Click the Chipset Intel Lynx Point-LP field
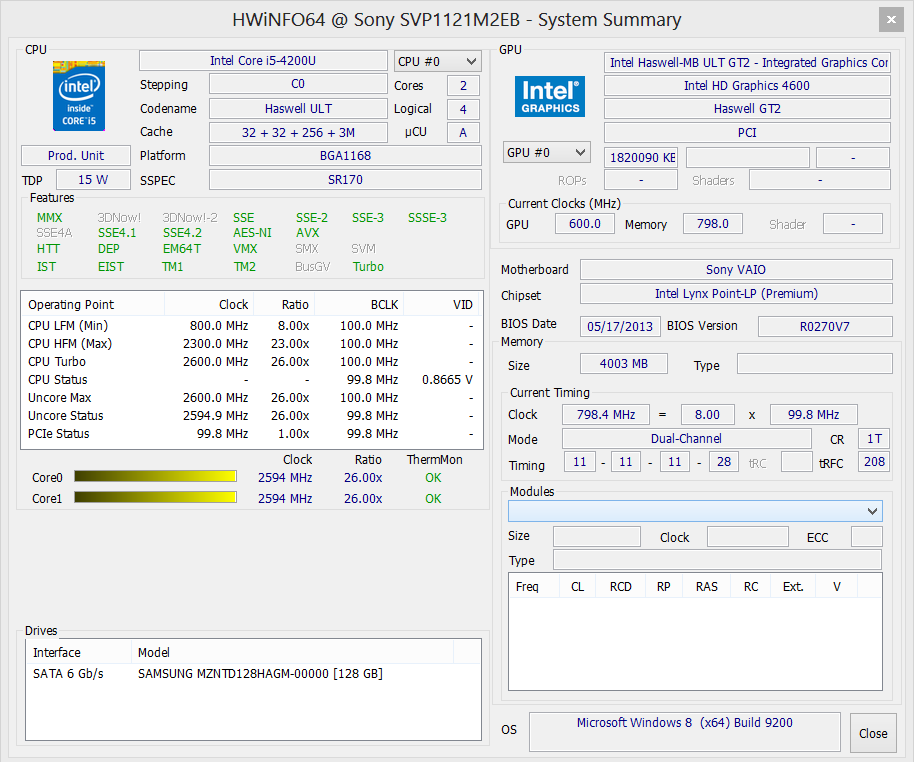 [x=736, y=293]
